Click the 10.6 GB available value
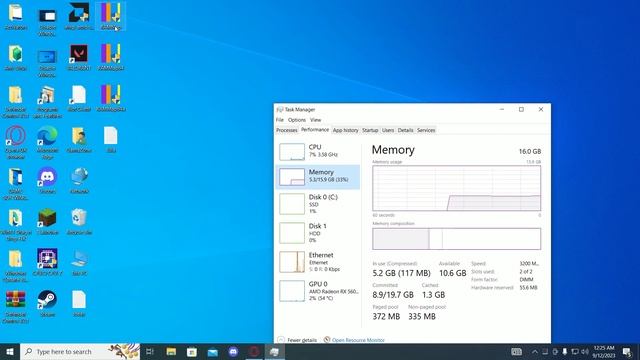The width and height of the screenshot is (640, 360). point(452,273)
